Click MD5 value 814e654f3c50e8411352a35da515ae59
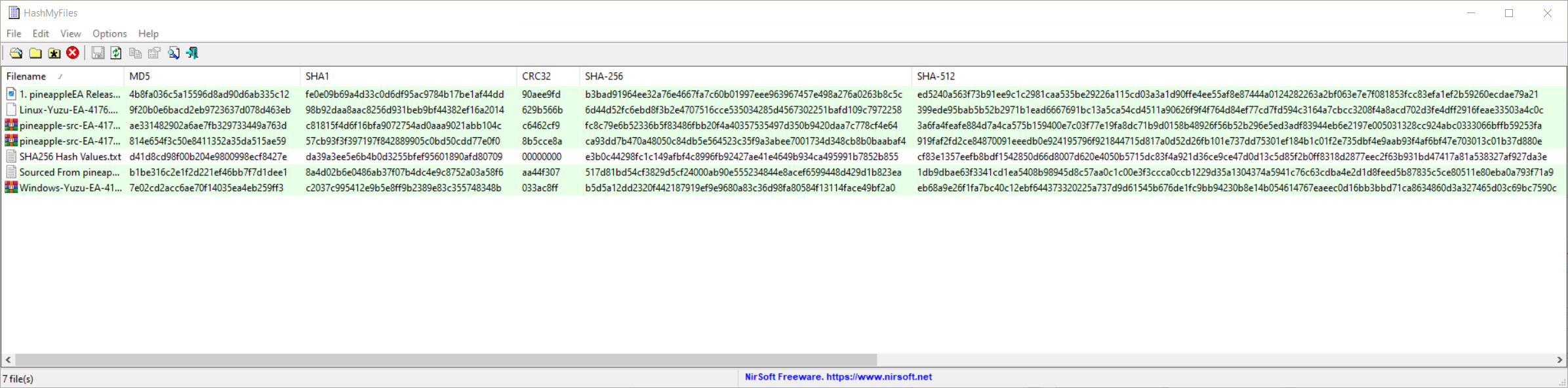 (x=207, y=140)
